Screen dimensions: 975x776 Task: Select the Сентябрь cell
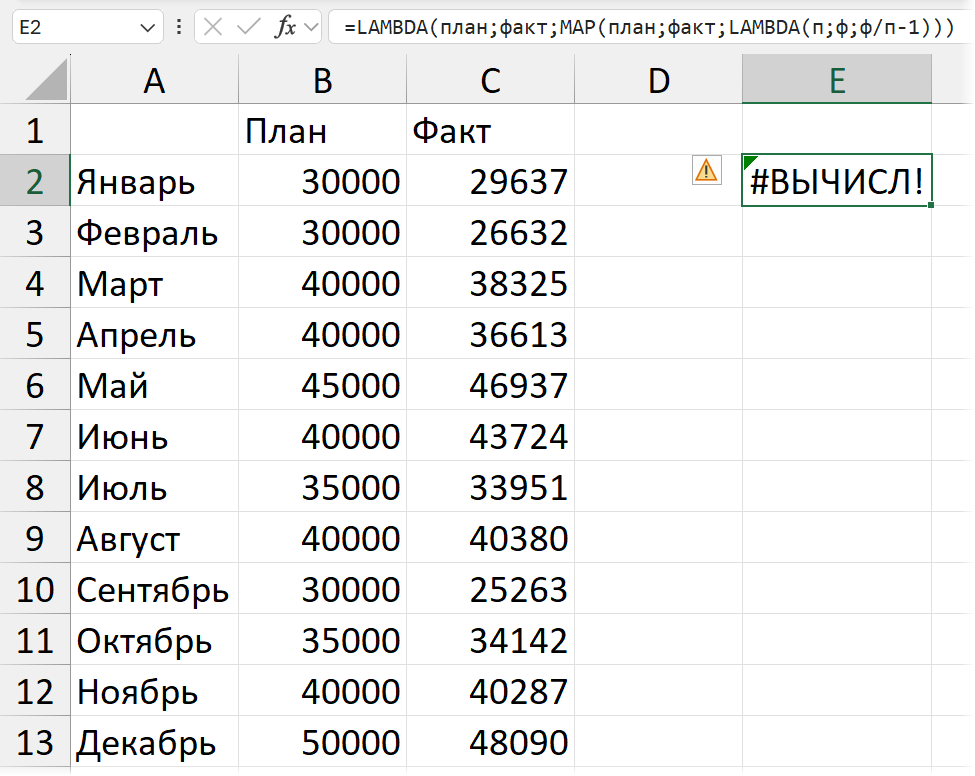pyautogui.click(x=154, y=588)
